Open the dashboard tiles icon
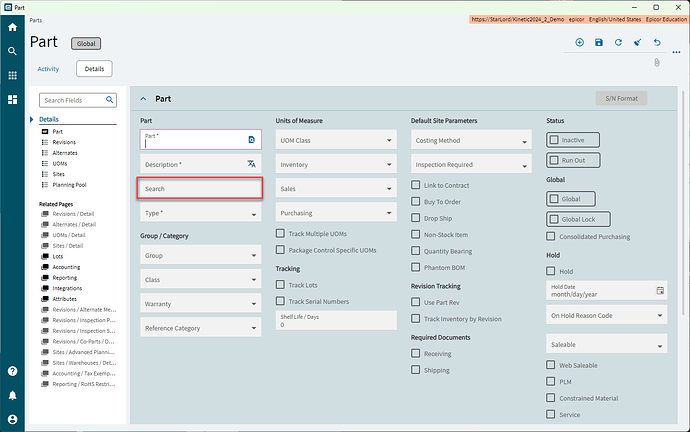The width and height of the screenshot is (690, 432). 12,99
